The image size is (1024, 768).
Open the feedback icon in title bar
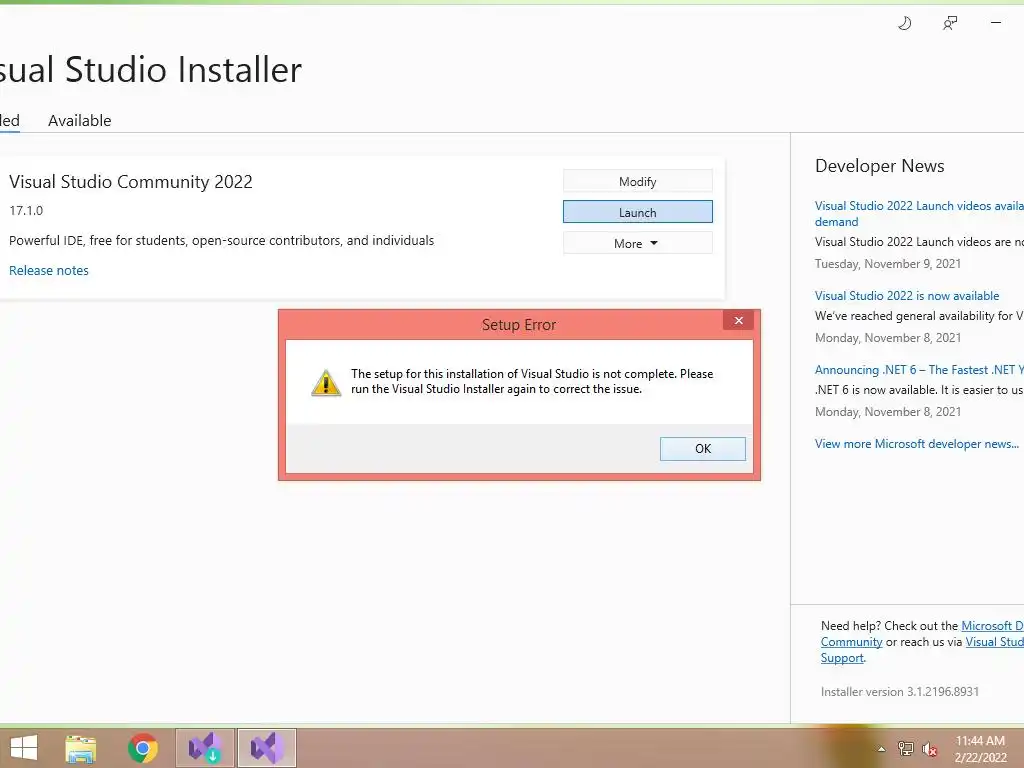[x=950, y=24]
